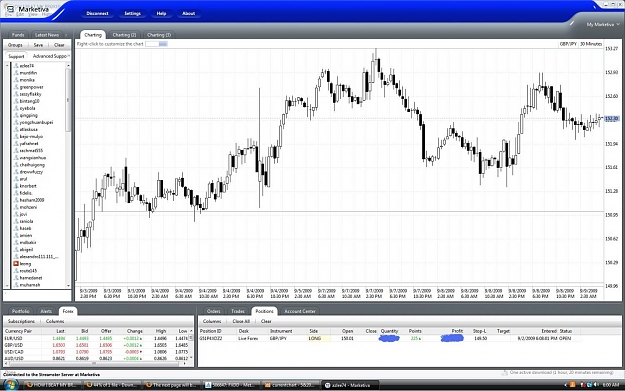Click the Groups button
The height and width of the screenshot is (391, 625).
click(x=15, y=45)
